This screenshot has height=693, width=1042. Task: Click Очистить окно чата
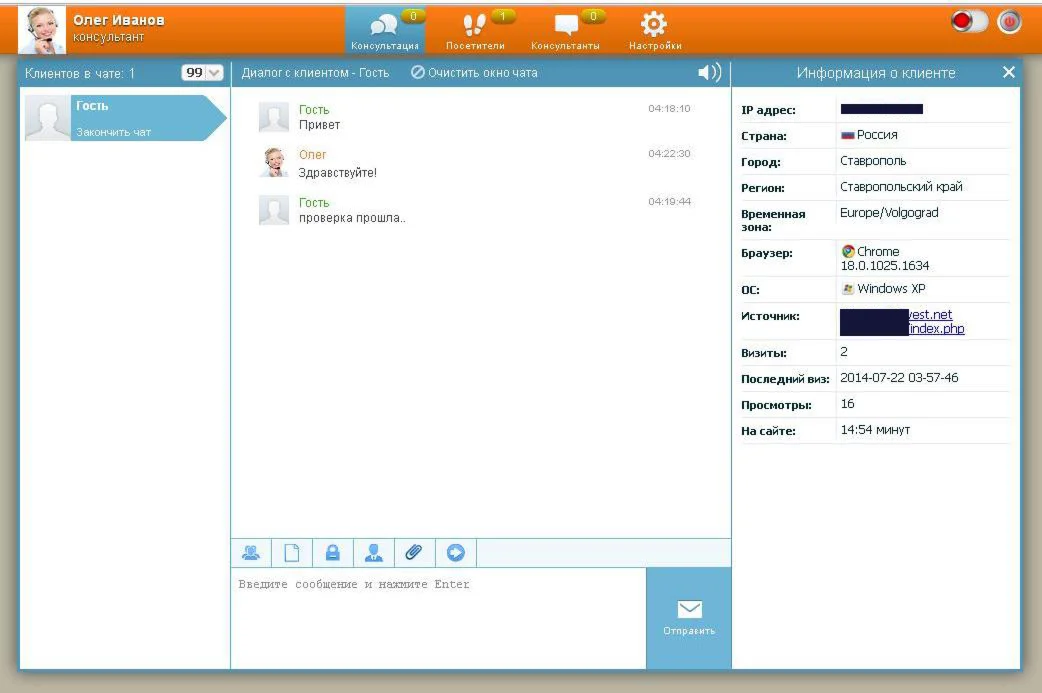pyautogui.click(x=475, y=73)
